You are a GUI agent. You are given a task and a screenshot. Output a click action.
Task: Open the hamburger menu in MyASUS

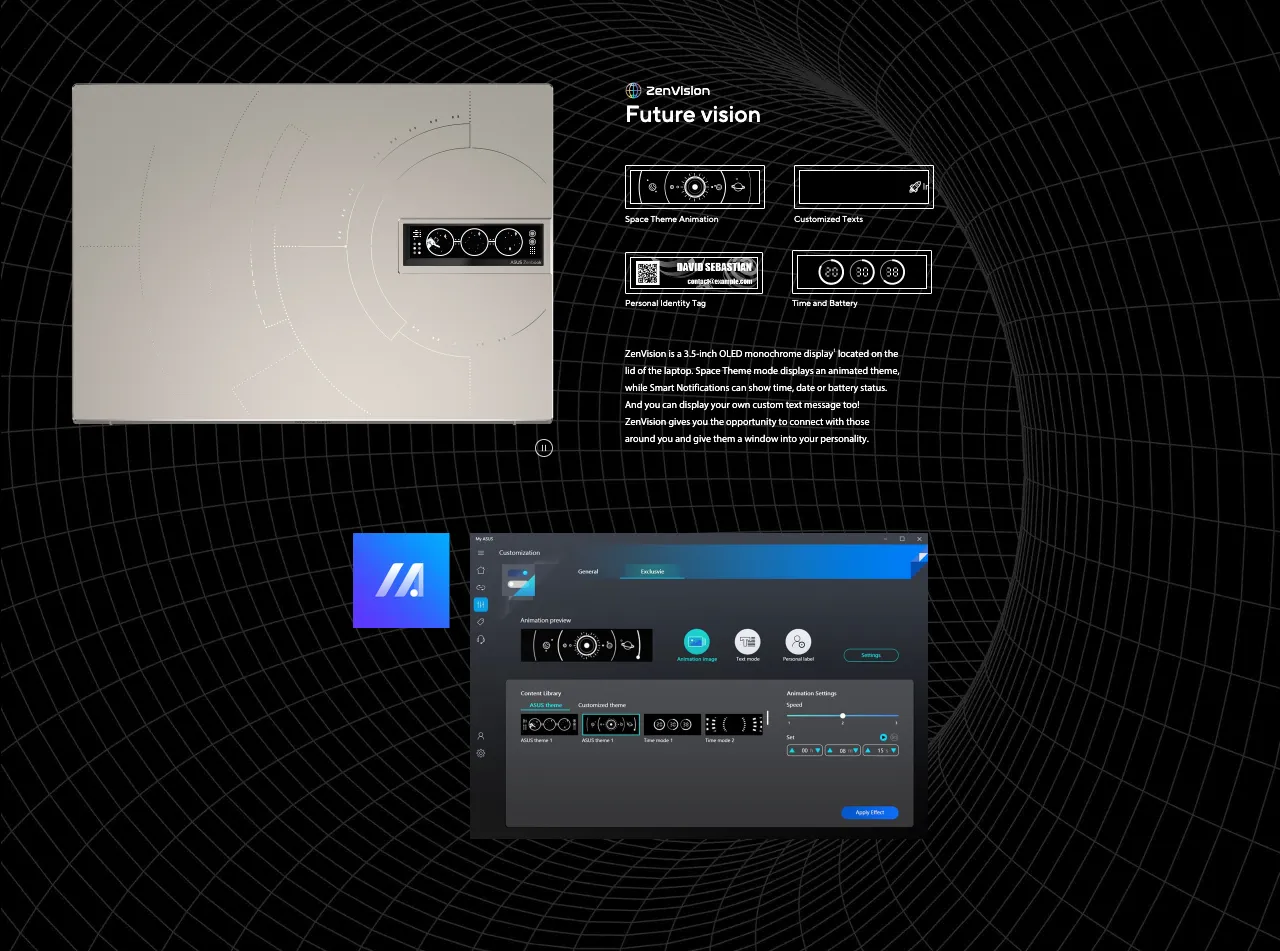[x=481, y=553]
